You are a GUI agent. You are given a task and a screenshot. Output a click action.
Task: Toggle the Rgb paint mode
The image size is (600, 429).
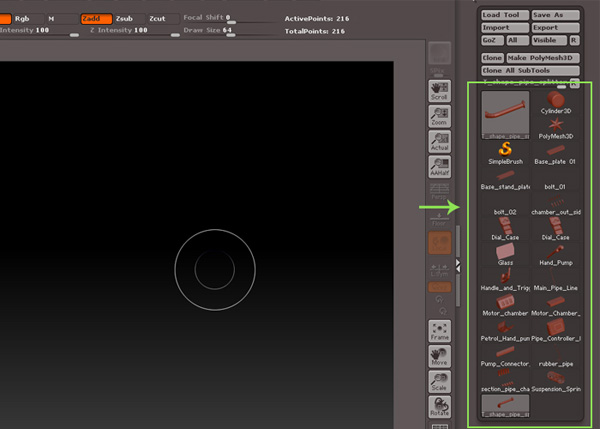coord(21,18)
